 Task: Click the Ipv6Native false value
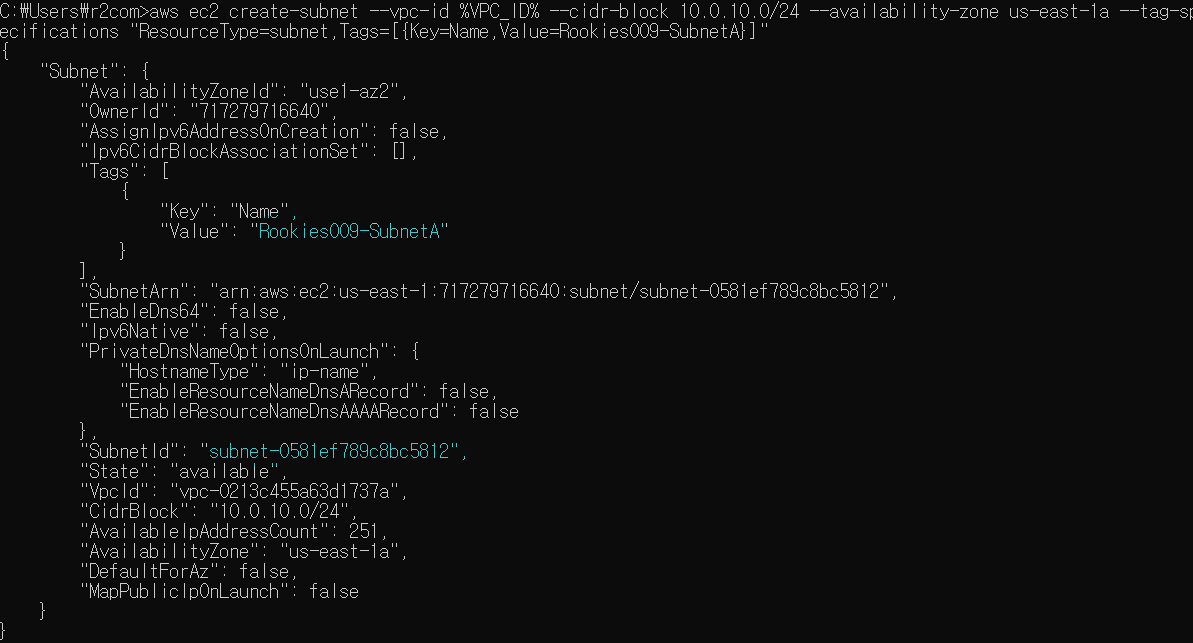point(243,331)
